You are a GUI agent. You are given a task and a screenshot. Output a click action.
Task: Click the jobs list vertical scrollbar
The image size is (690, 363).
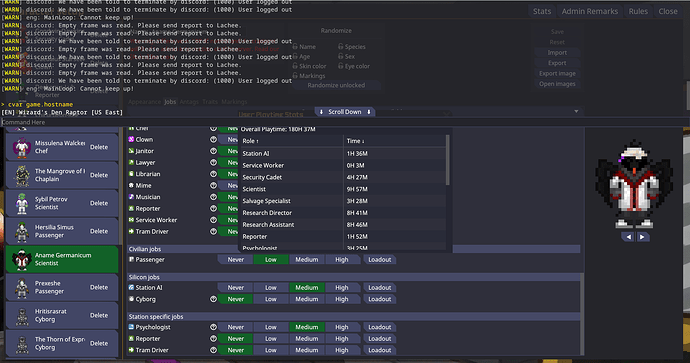[583, 313]
